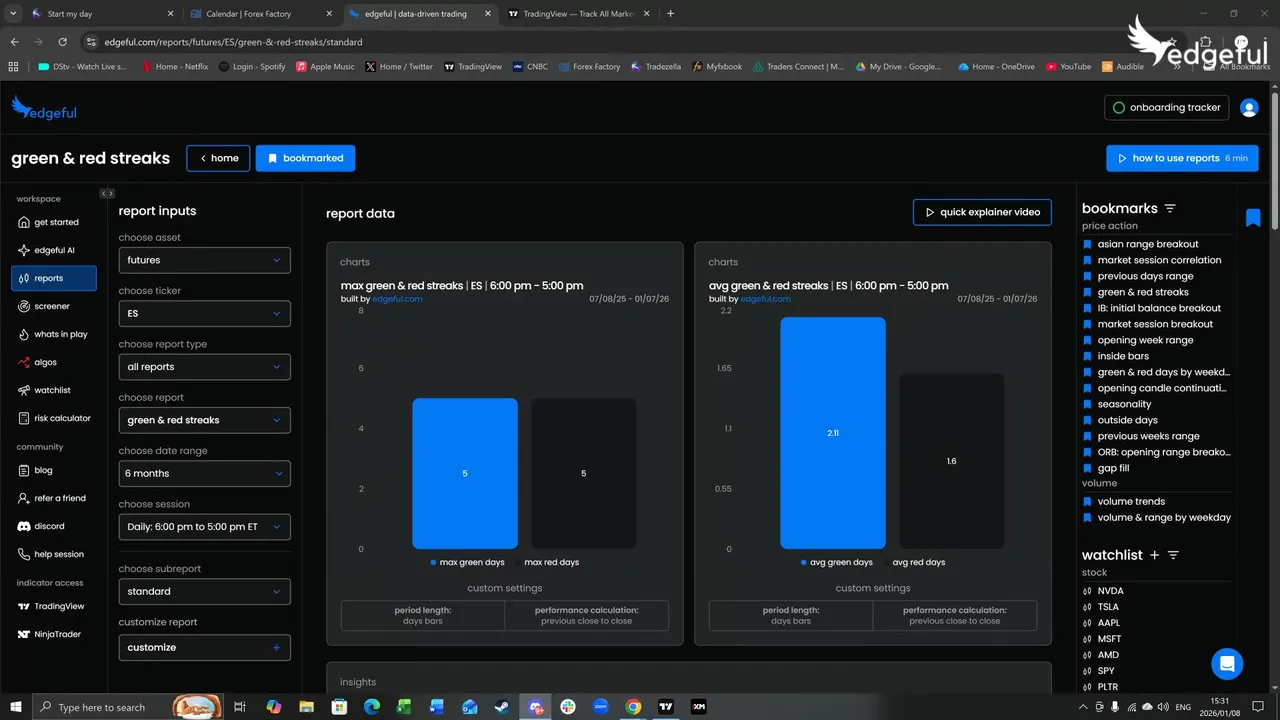This screenshot has width=1280, height=720.
Task: Open whats in play page
Action: 54,334
